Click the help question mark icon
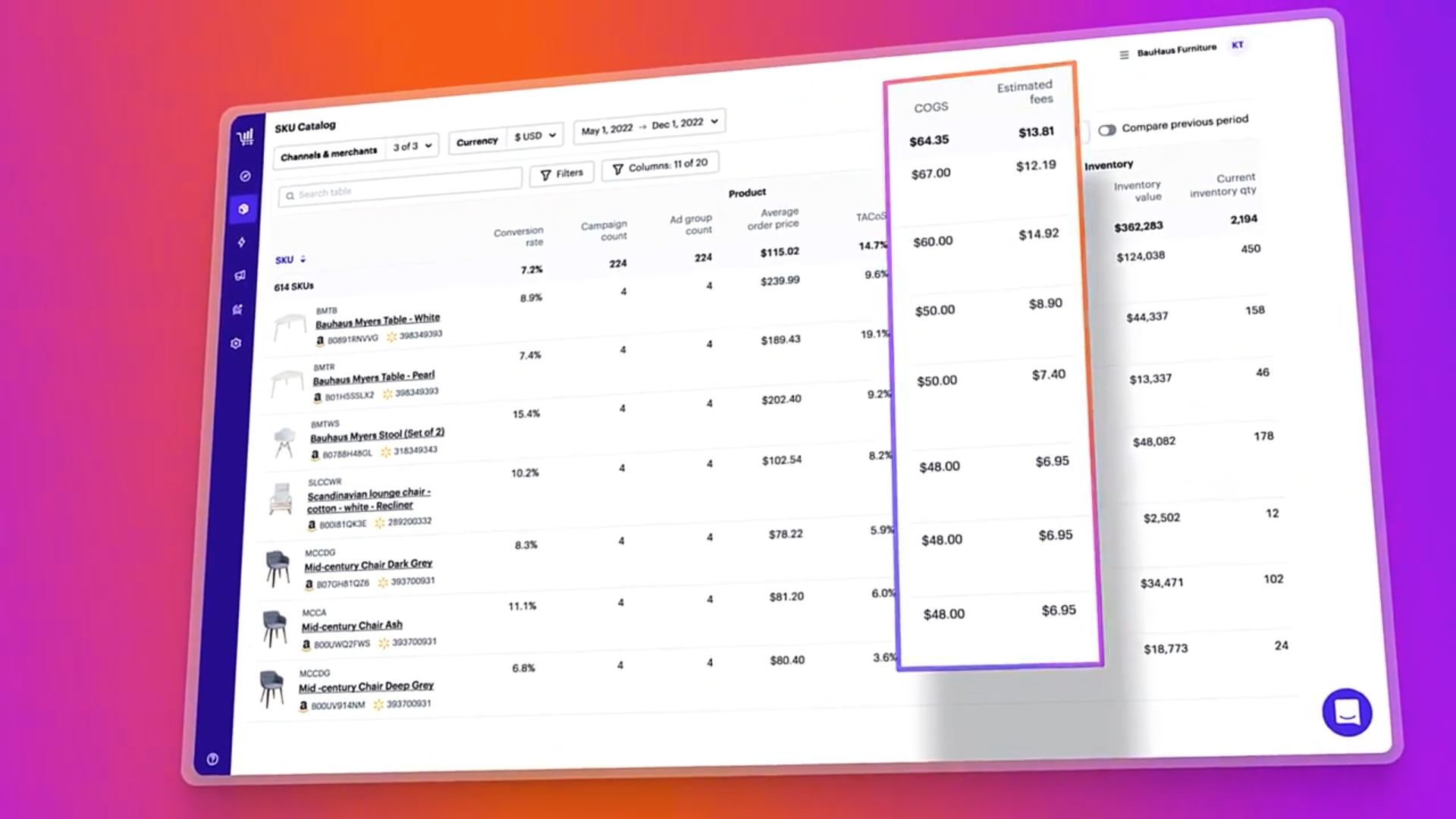 tap(212, 759)
